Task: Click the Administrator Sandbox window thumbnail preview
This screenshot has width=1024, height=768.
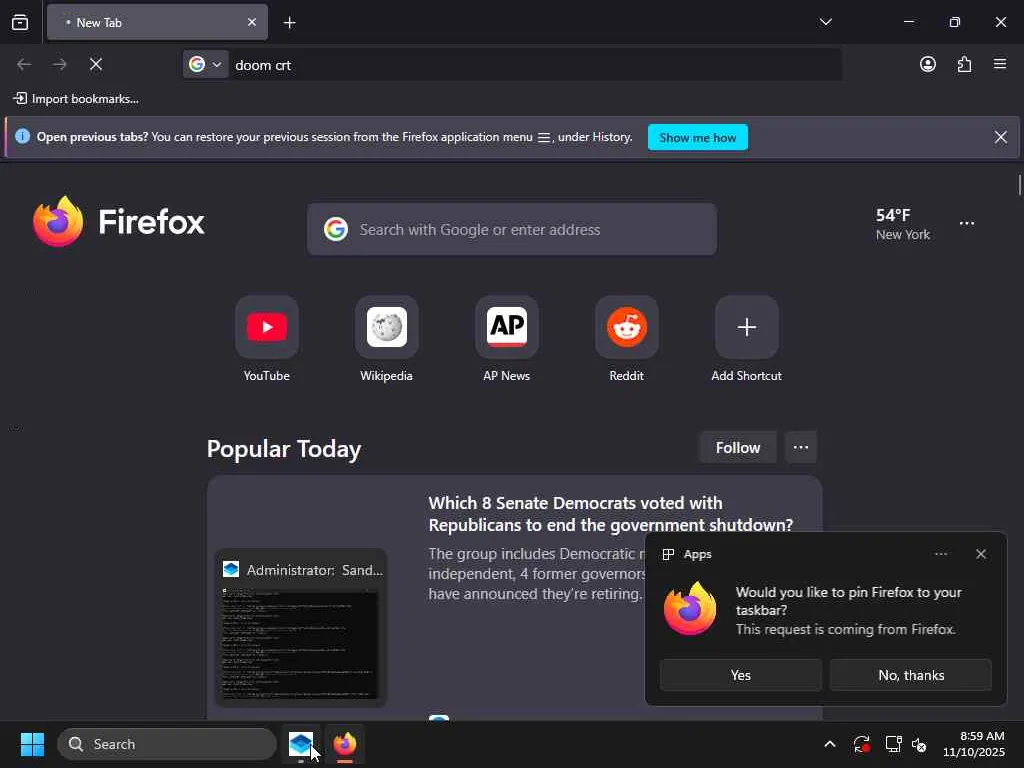Action: (300, 628)
